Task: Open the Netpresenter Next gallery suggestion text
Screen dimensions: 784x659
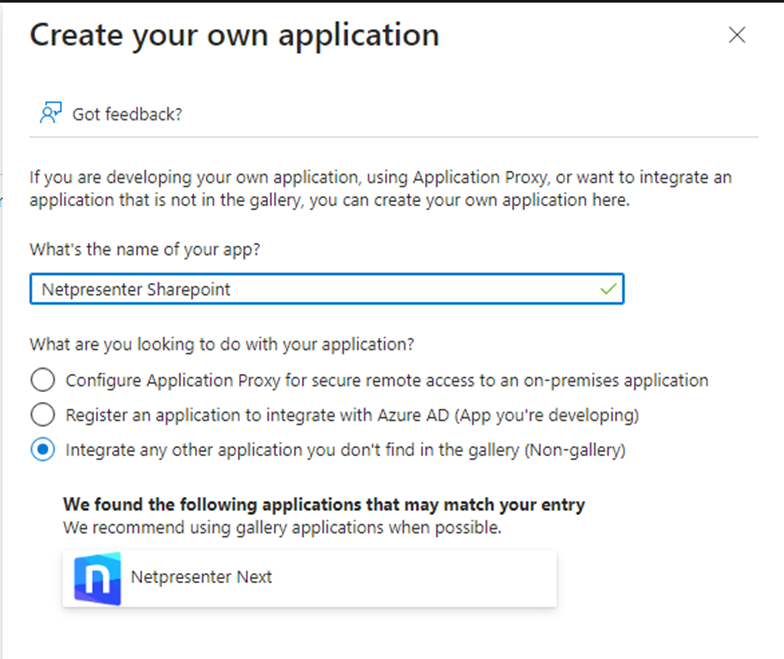Action: click(201, 577)
